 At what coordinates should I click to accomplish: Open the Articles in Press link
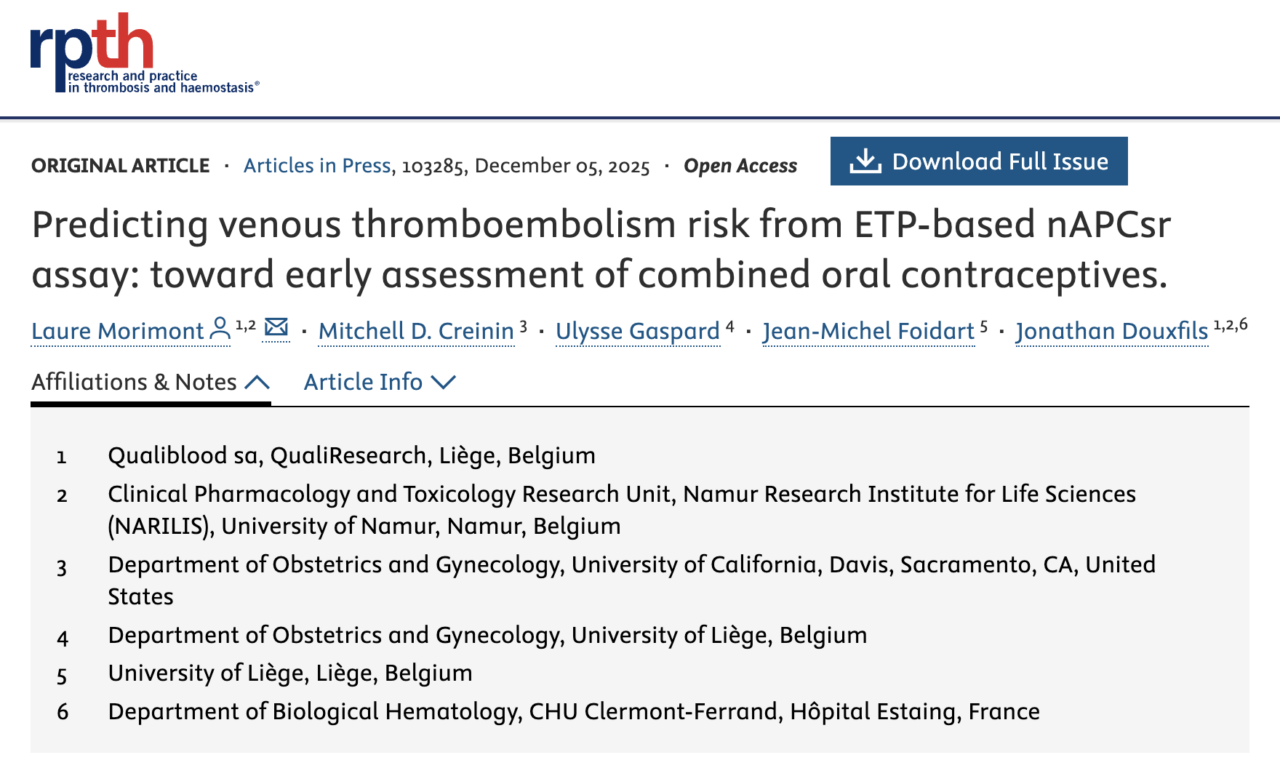point(316,166)
